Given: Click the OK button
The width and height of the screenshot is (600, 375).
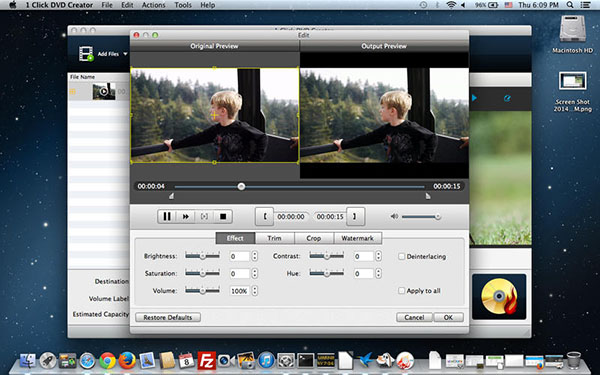Looking at the screenshot, I should click(448, 317).
